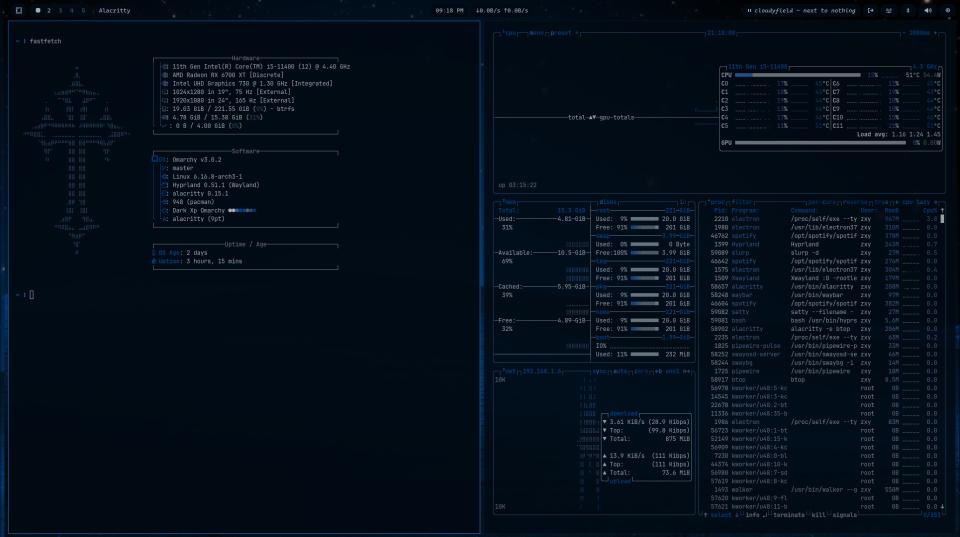Image resolution: width=960 pixels, height=537 pixels.
Task: Select process 46762 spotify in btop list
Action: pos(823,236)
